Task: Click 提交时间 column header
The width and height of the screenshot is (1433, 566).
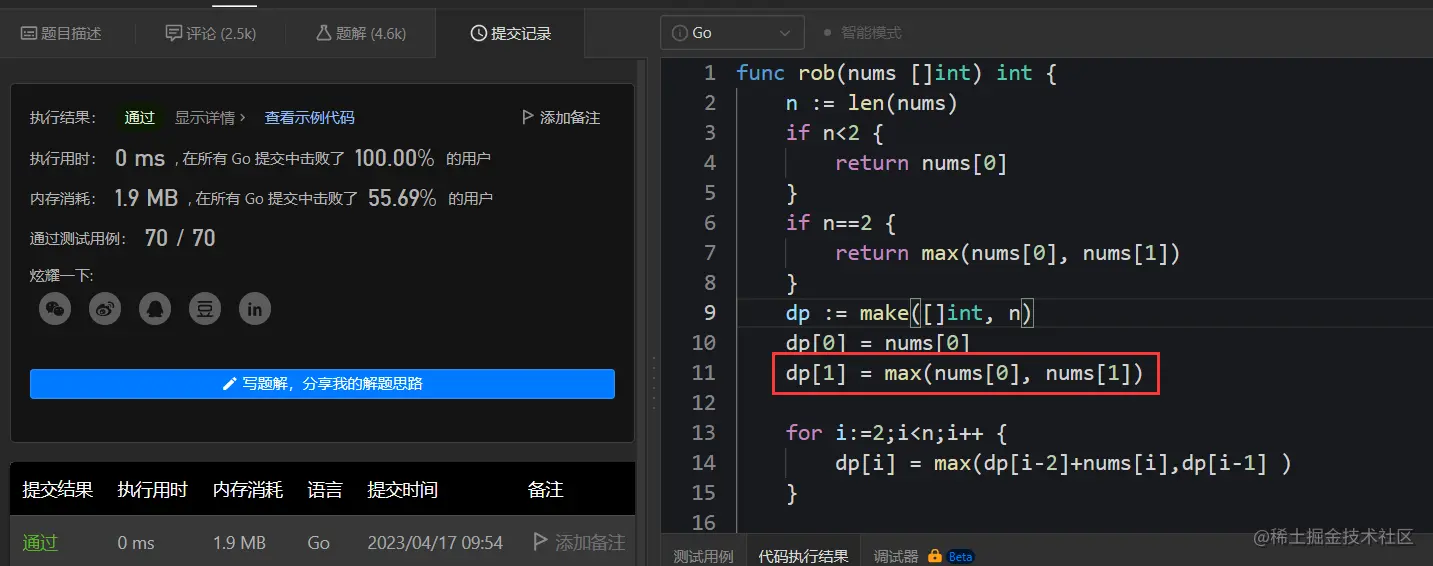Action: pos(403,490)
